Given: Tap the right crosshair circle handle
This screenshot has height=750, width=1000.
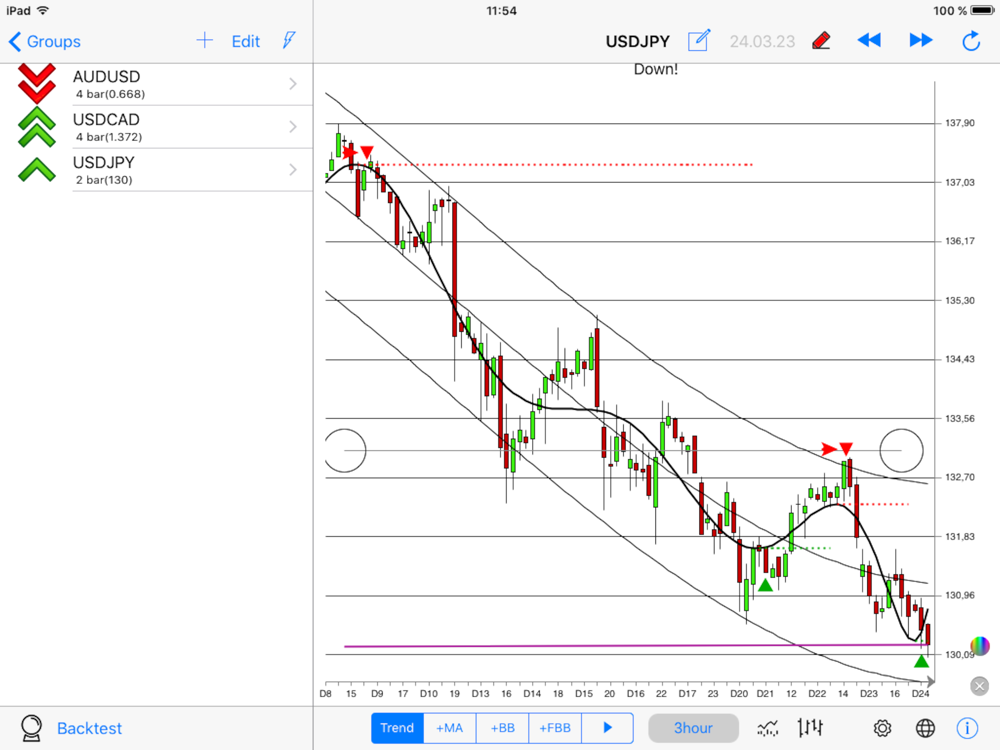Looking at the screenshot, I should [901, 450].
